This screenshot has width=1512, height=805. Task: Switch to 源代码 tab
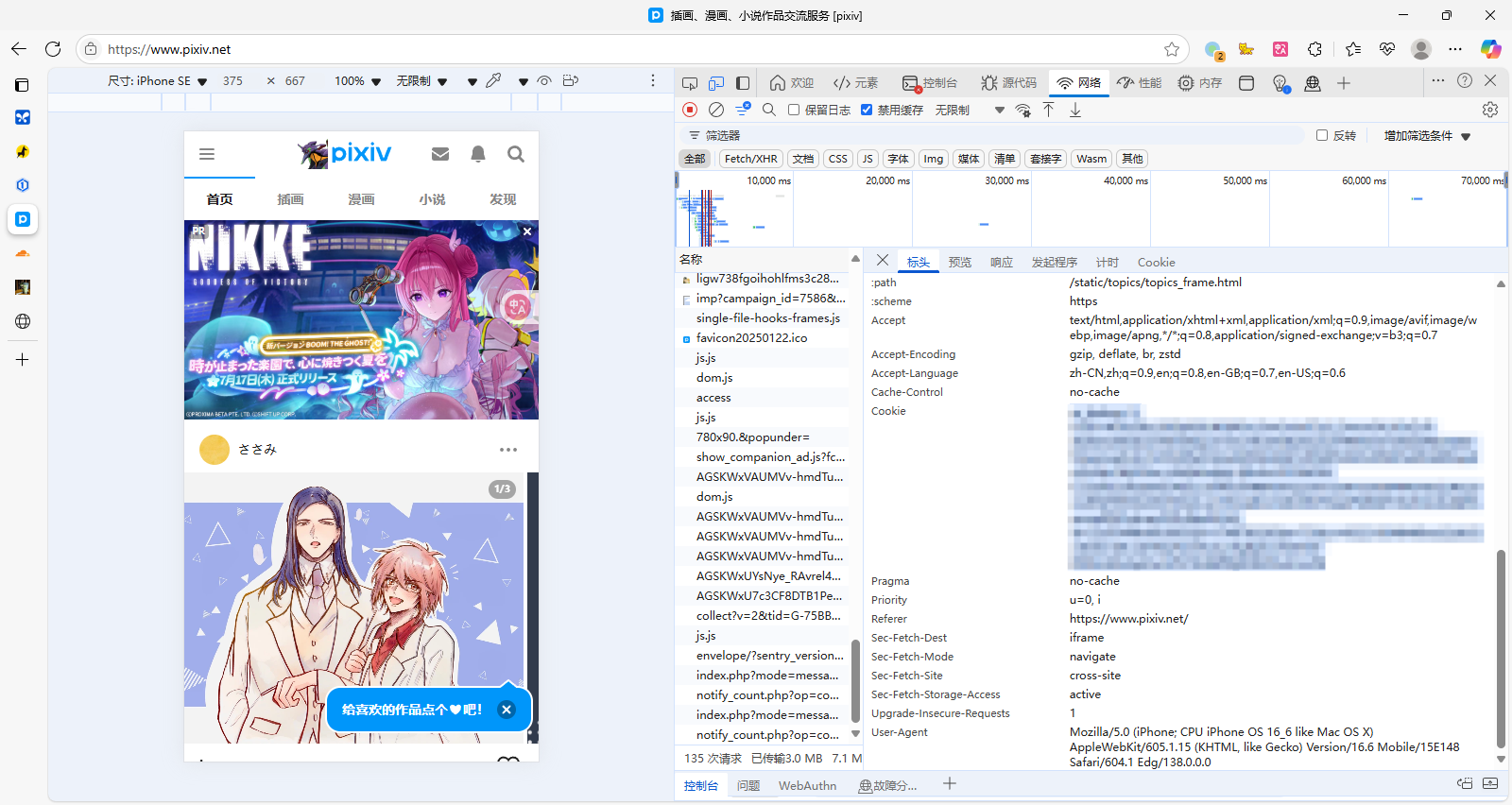1008,83
